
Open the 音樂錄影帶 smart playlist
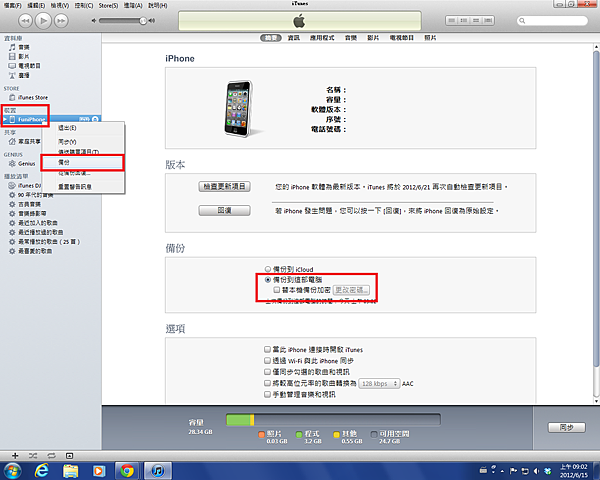32,214
